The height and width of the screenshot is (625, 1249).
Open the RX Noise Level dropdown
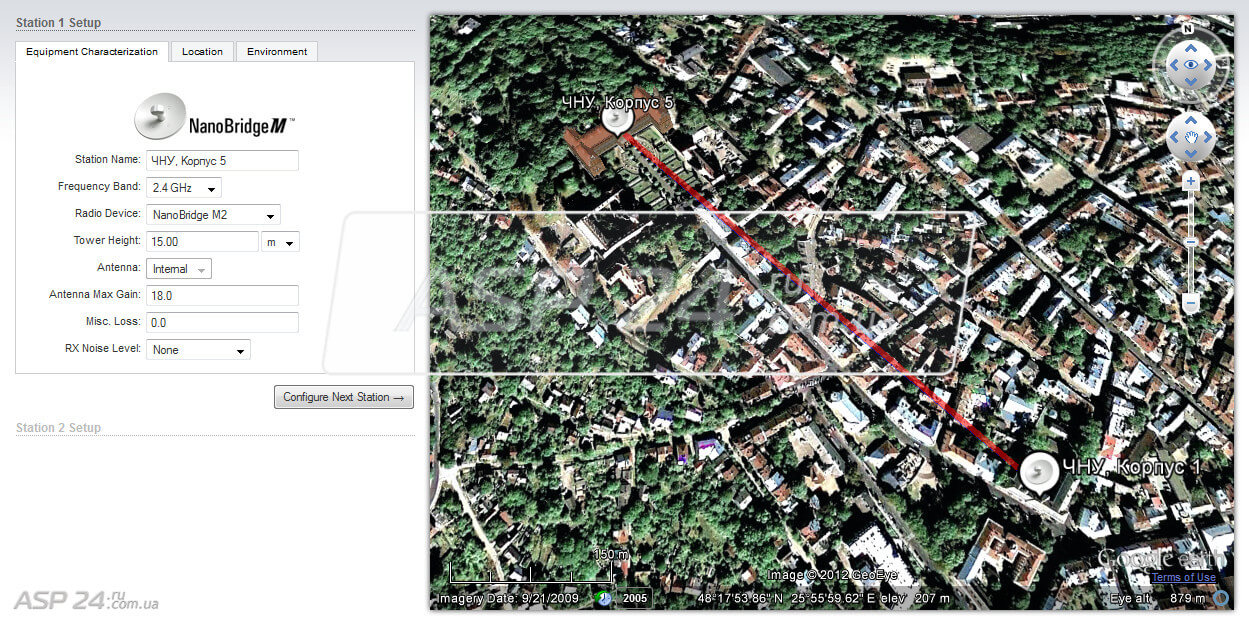coord(198,350)
